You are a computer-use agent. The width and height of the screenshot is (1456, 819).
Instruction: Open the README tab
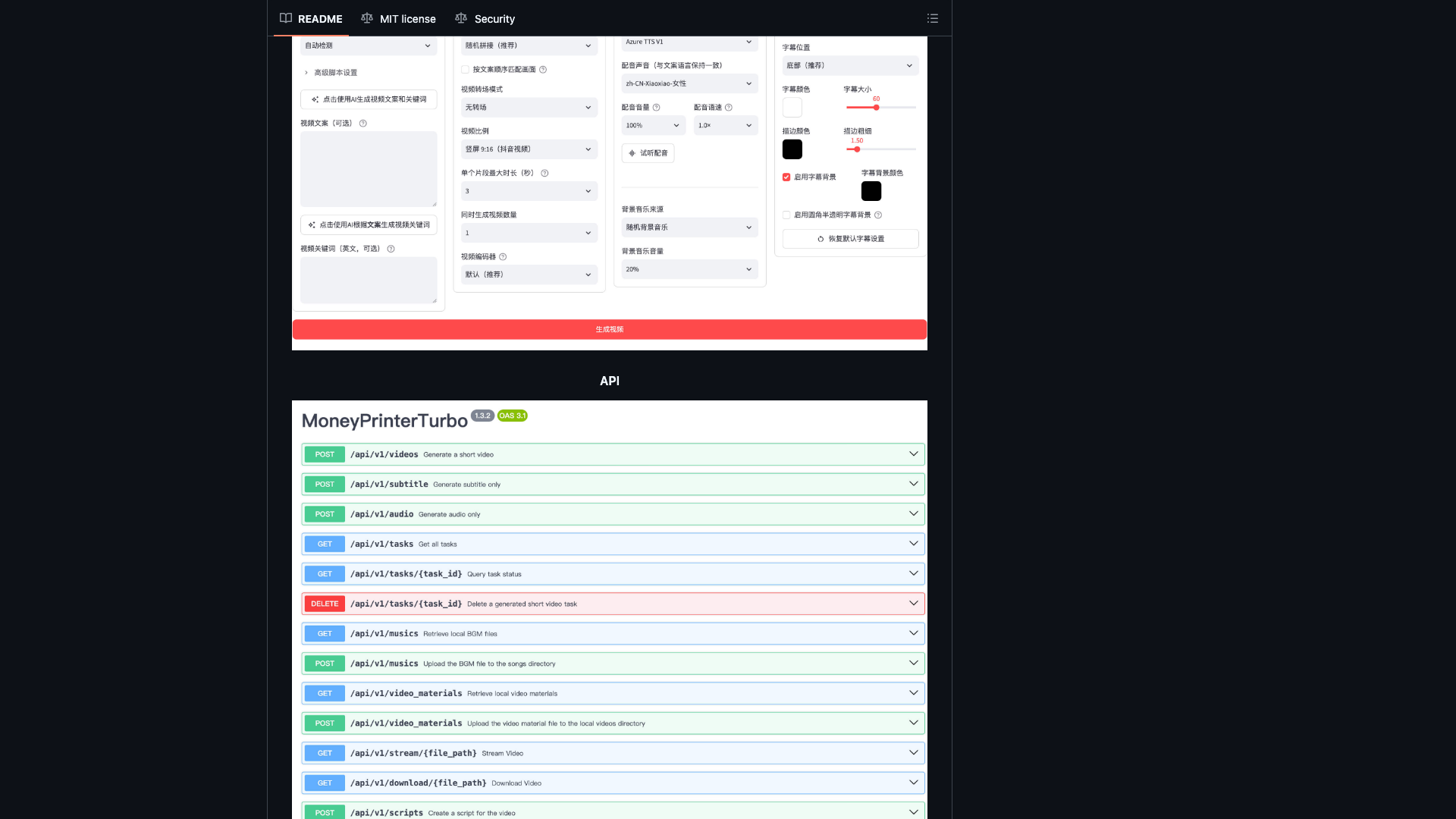tap(311, 18)
